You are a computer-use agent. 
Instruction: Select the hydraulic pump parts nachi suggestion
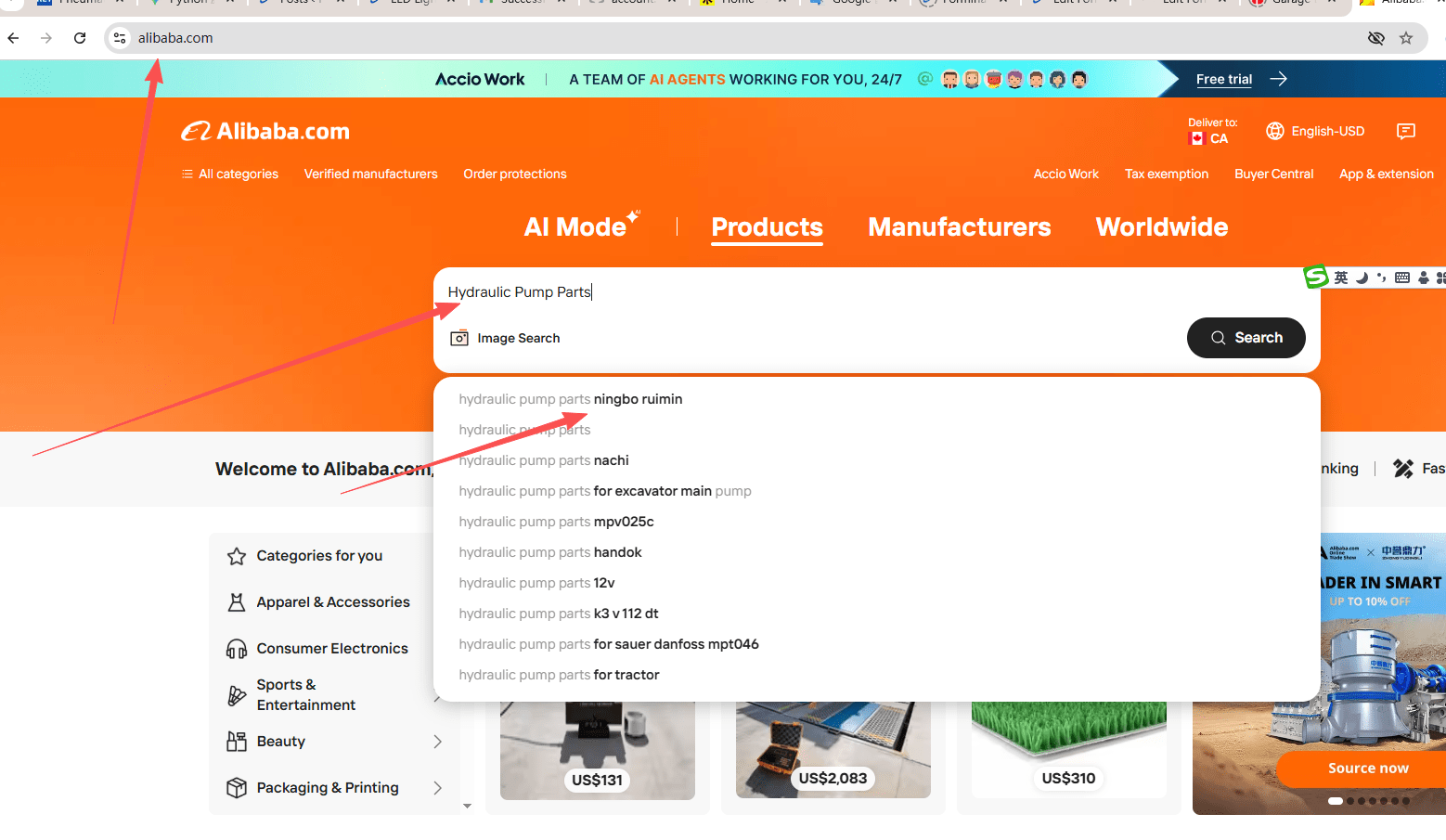click(877, 460)
